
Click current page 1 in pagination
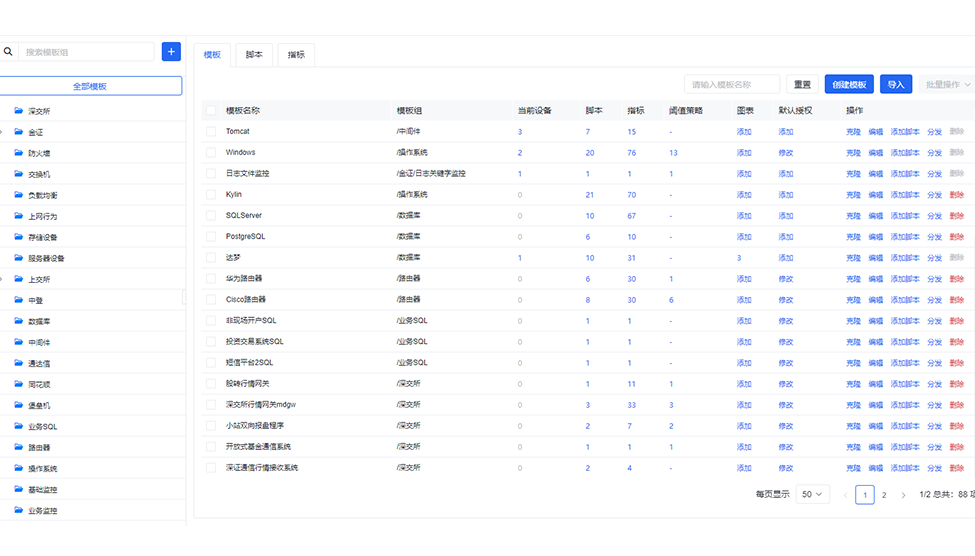(865, 494)
